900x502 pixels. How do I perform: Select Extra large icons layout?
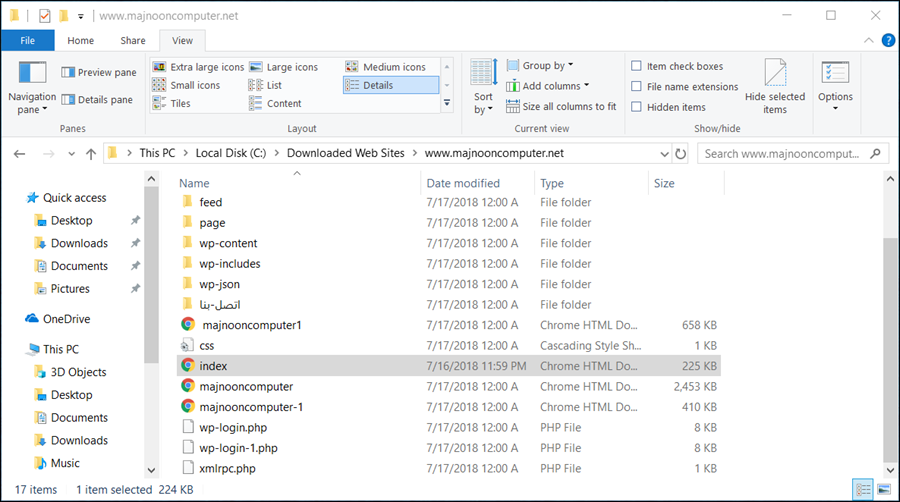coord(199,67)
